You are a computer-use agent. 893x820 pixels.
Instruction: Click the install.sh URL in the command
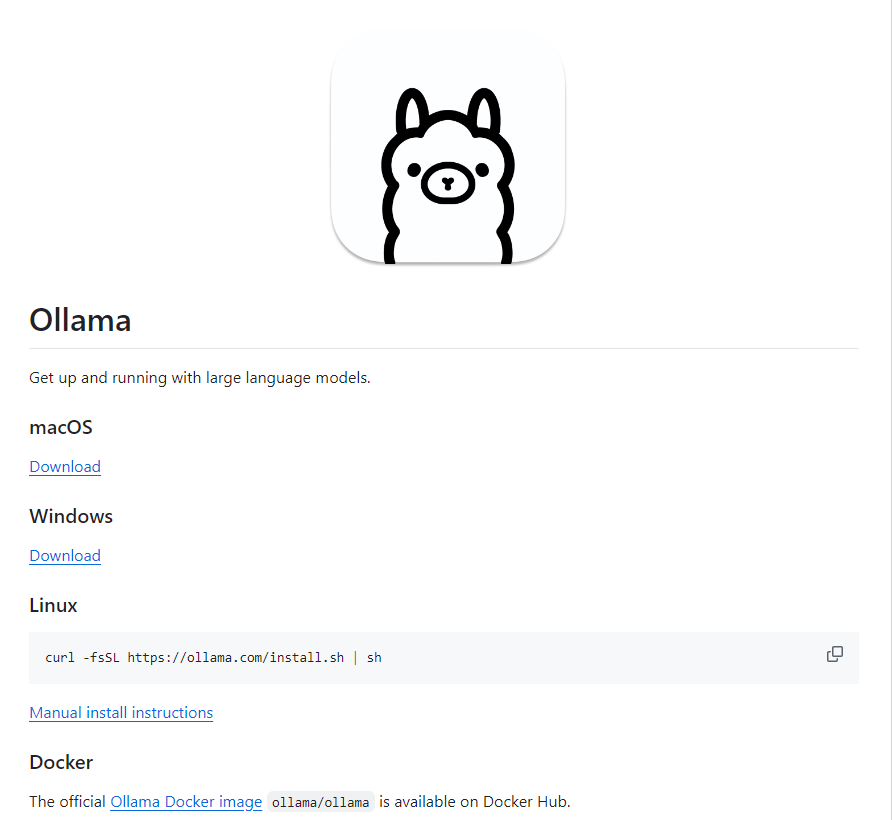coord(235,658)
